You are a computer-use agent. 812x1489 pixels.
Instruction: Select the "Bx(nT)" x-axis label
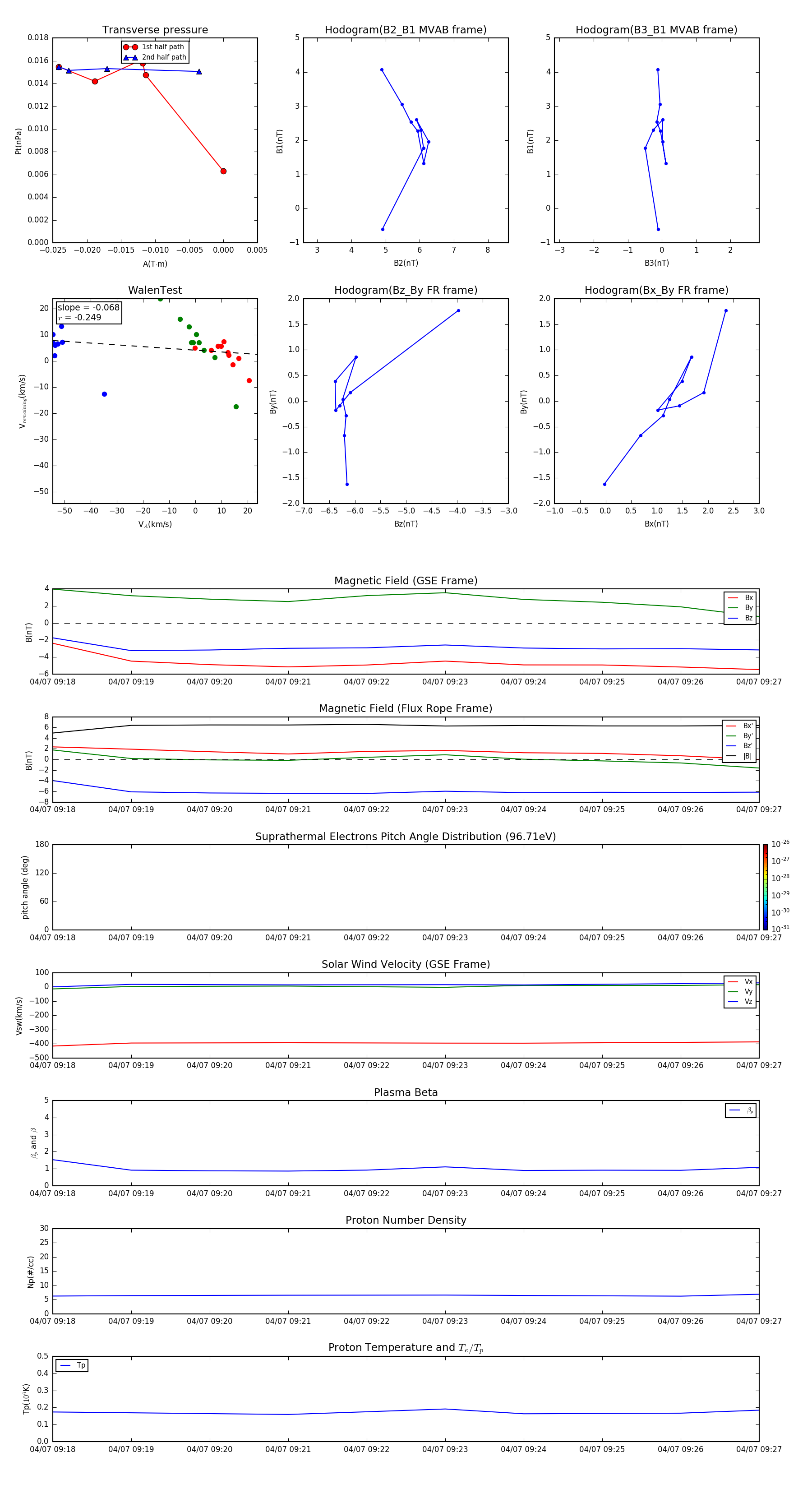(656, 524)
